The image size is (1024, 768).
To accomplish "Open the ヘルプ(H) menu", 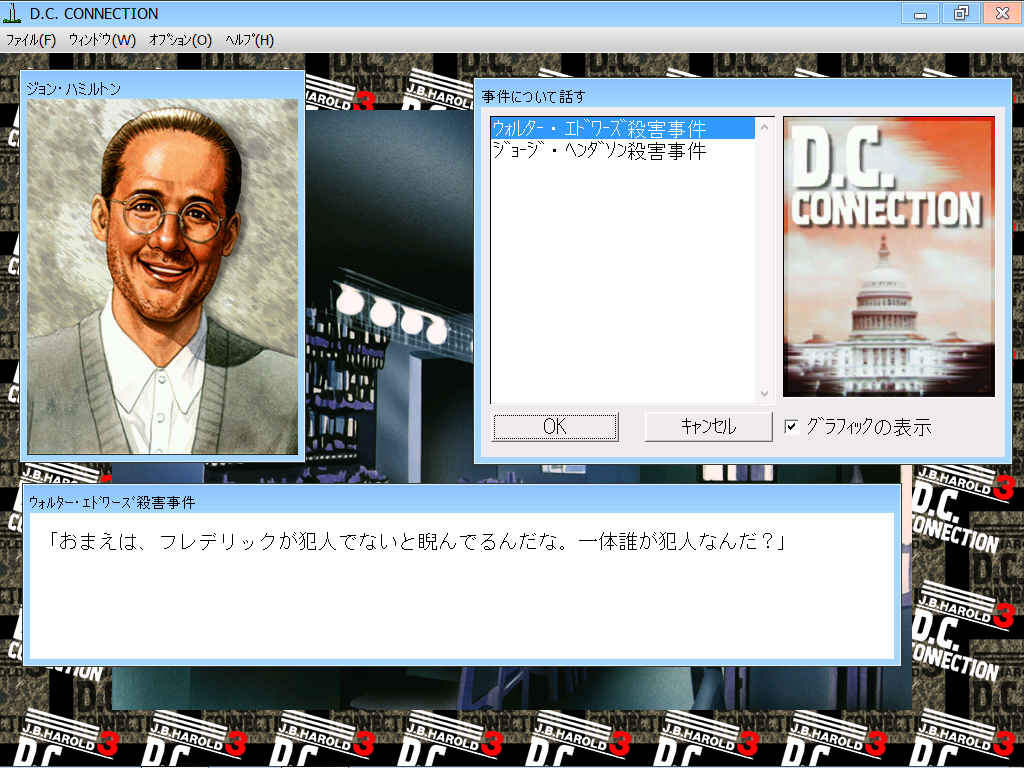I will tap(249, 40).
